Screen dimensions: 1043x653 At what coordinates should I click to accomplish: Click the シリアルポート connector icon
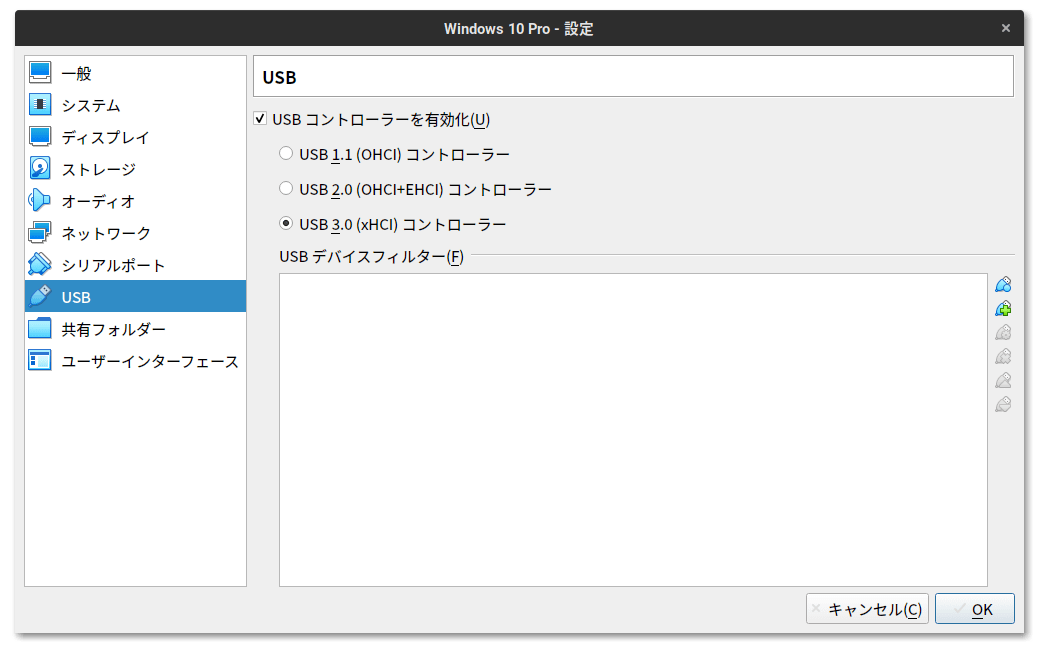point(40,265)
